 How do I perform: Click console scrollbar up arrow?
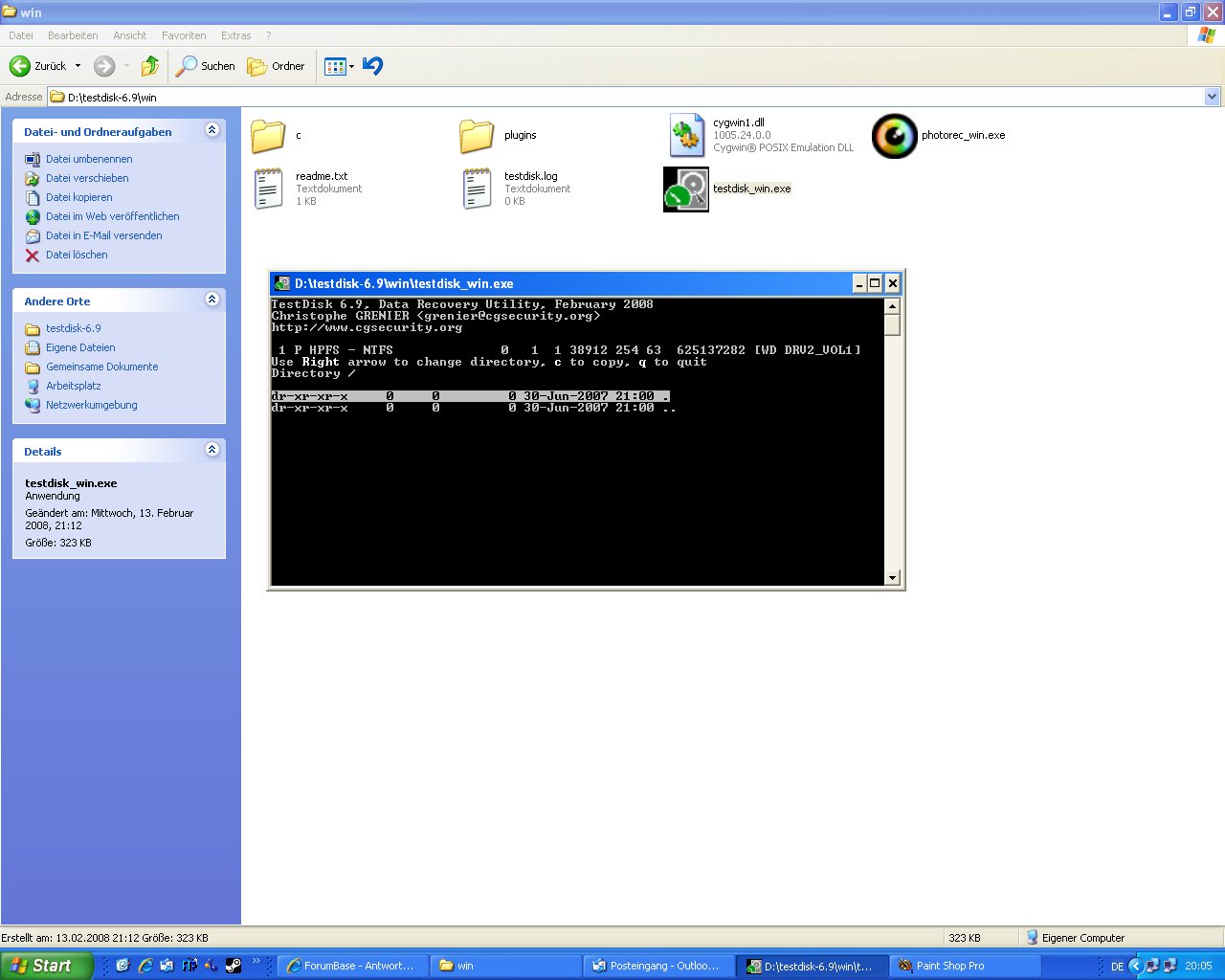[892, 306]
